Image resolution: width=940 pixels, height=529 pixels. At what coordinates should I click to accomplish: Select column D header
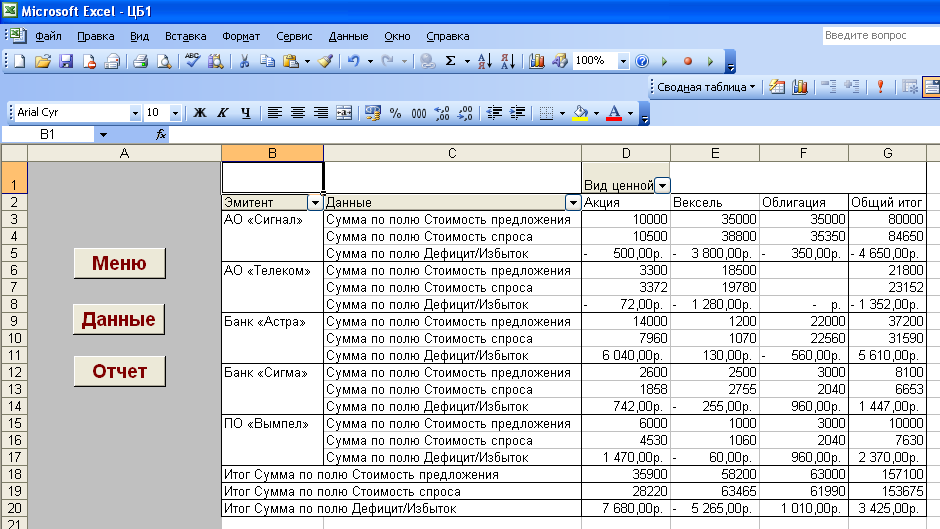[626, 154]
